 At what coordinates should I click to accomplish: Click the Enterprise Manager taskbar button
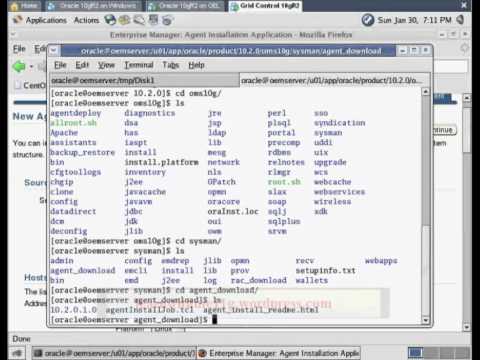(x=279, y=353)
